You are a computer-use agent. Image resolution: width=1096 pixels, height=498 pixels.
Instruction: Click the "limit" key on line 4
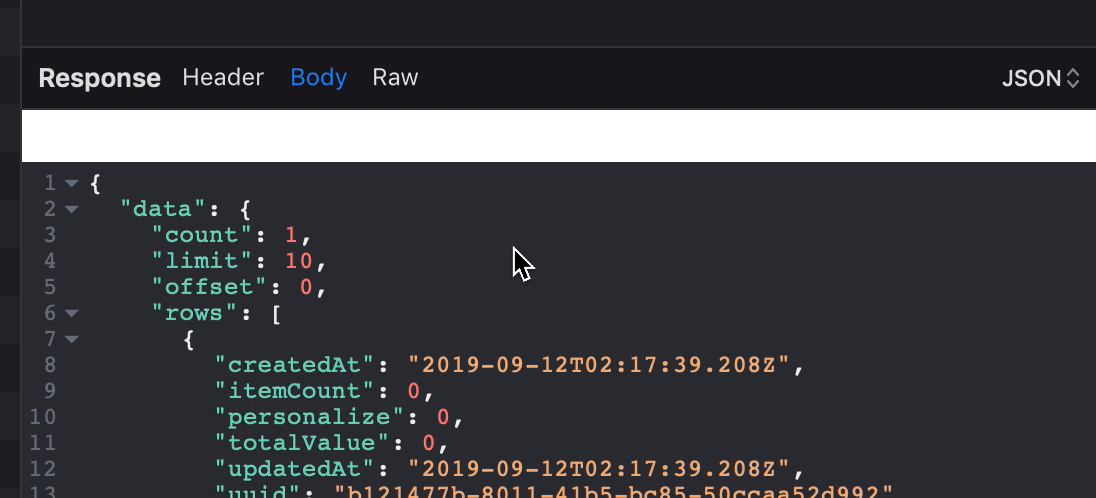[x=201, y=261]
